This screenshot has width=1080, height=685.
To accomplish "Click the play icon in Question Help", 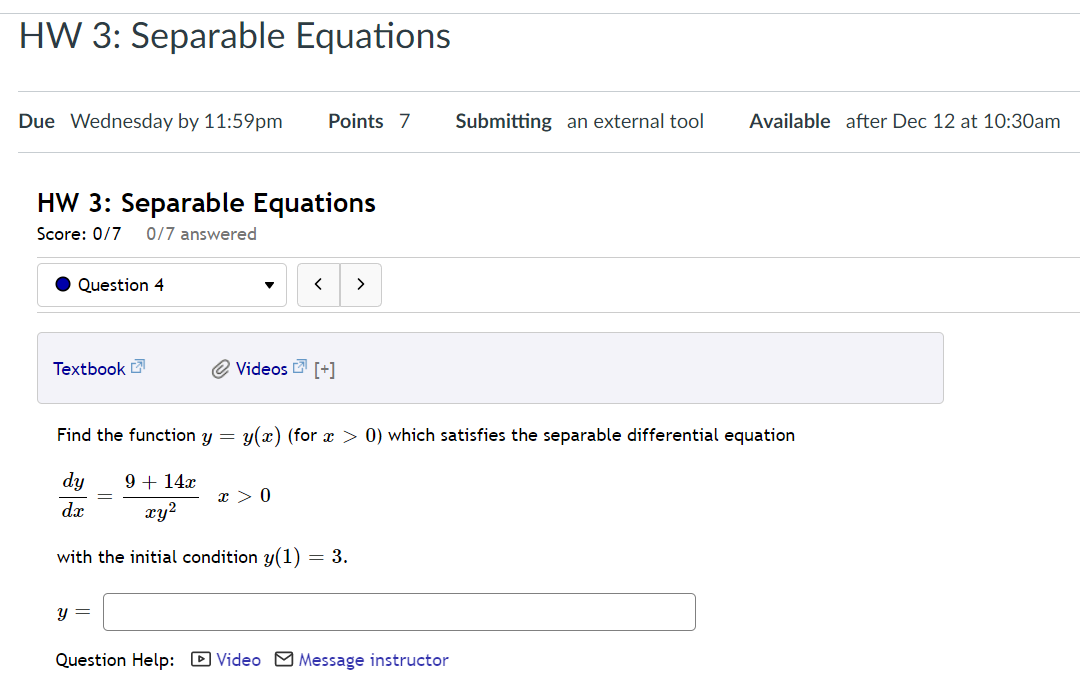I will 201,660.
